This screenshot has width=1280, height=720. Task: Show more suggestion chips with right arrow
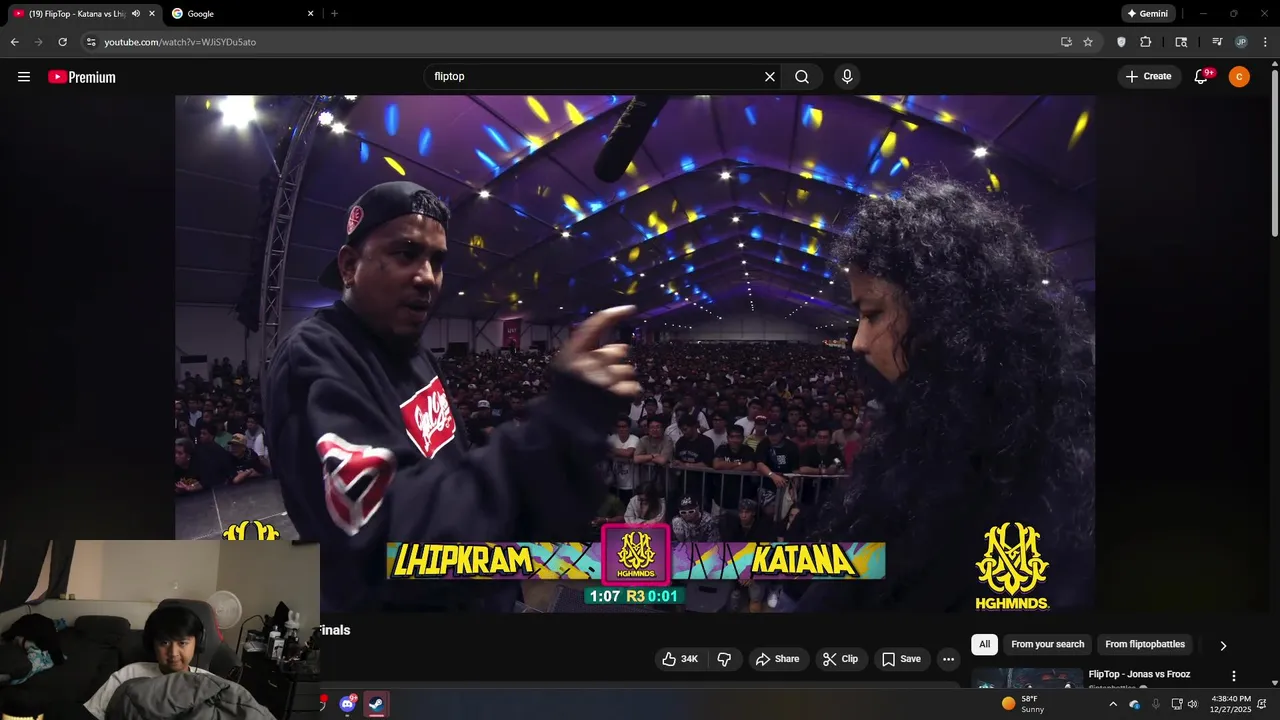pos(1222,646)
